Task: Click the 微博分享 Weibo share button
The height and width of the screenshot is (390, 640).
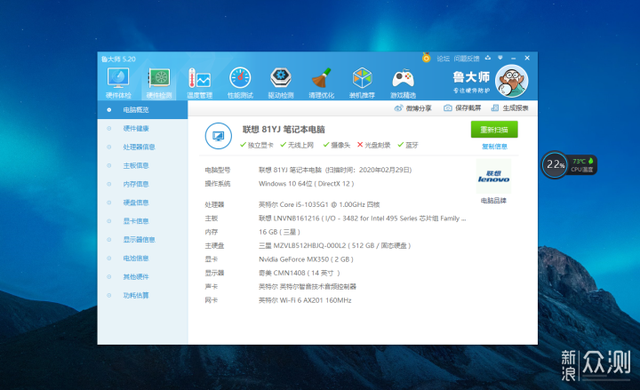Action: [x=413, y=108]
